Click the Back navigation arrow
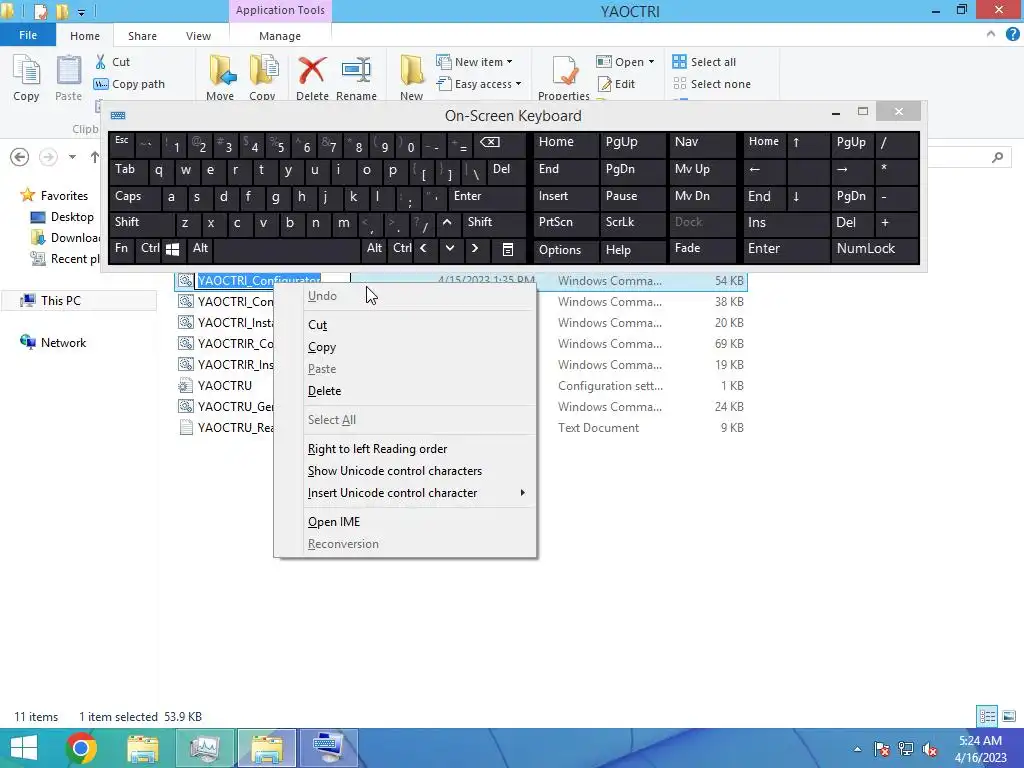Image resolution: width=1024 pixels, height=768 pixels. 20,157
